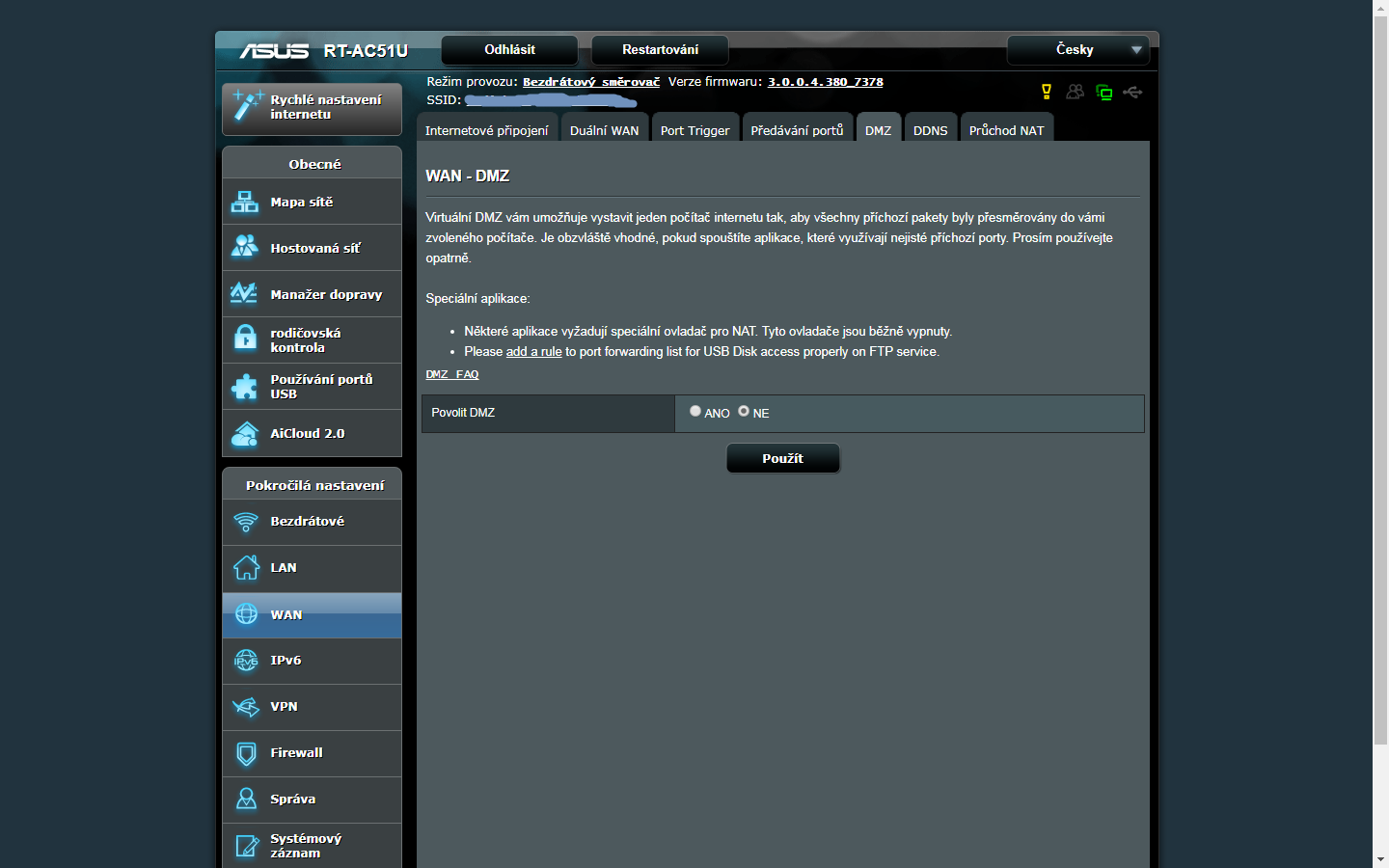1389x868 pixels.
Task: Click the green network clients status icon
Action: [x=1104, y=93]
